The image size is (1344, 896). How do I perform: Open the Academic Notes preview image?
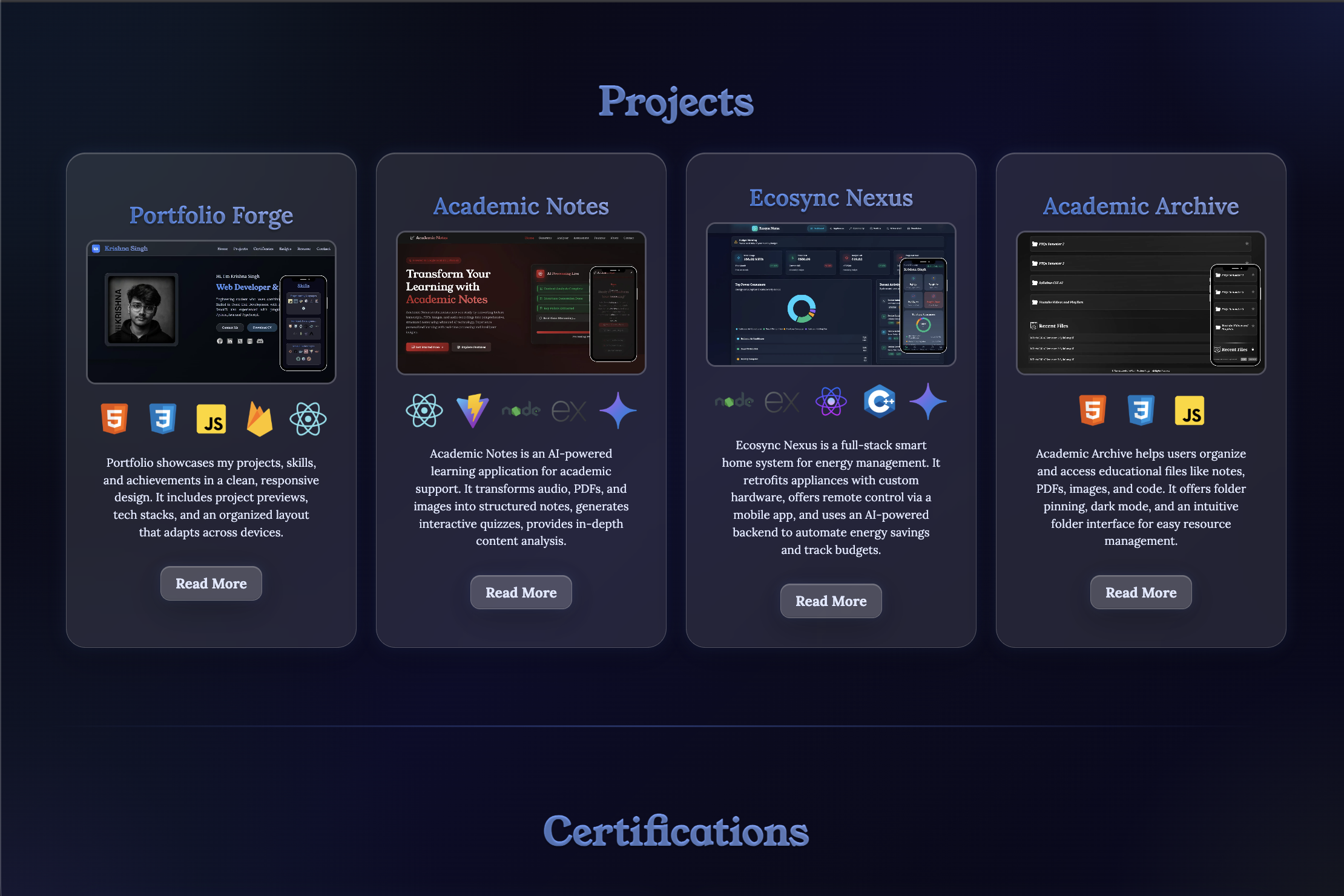point(521,303)
